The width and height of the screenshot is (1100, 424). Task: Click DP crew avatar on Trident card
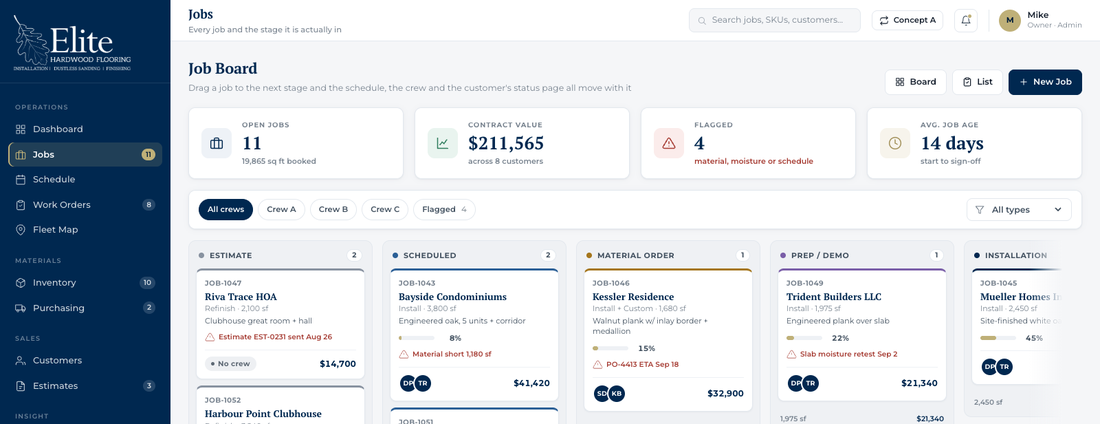796,383
